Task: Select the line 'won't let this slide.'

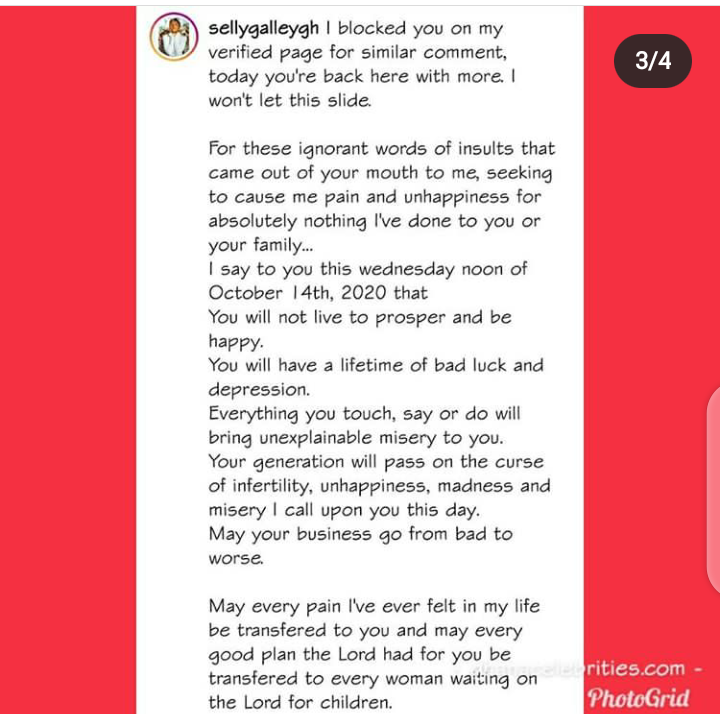Action: point(289,101)
